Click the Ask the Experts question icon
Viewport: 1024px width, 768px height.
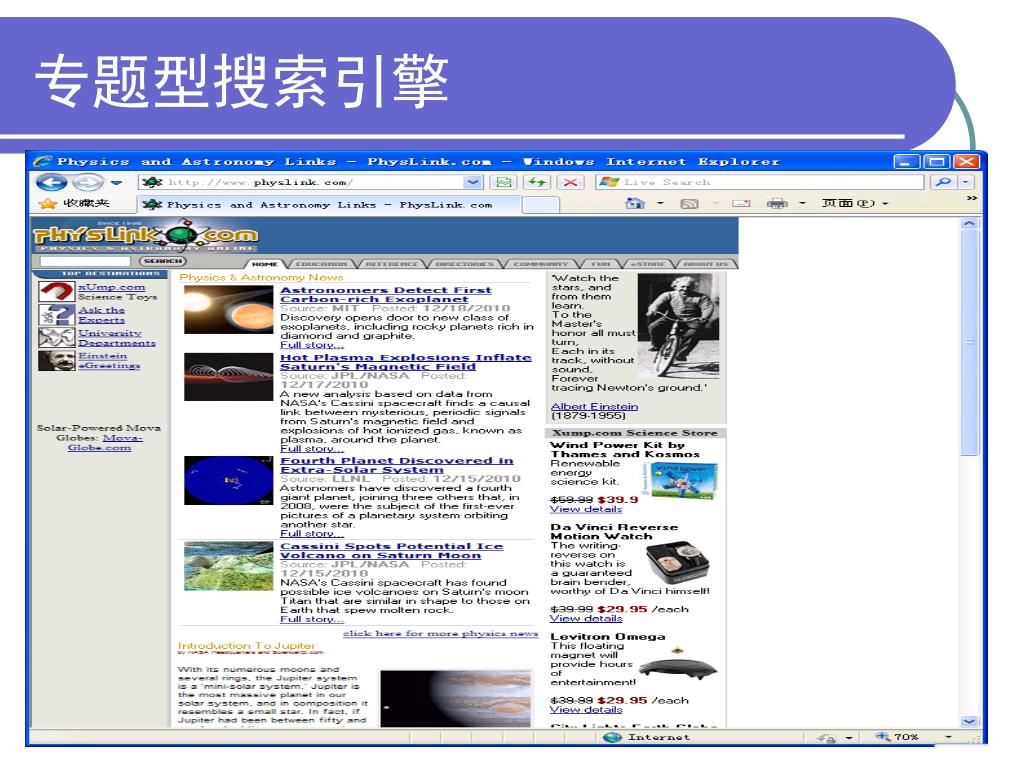tap(56, 315)
